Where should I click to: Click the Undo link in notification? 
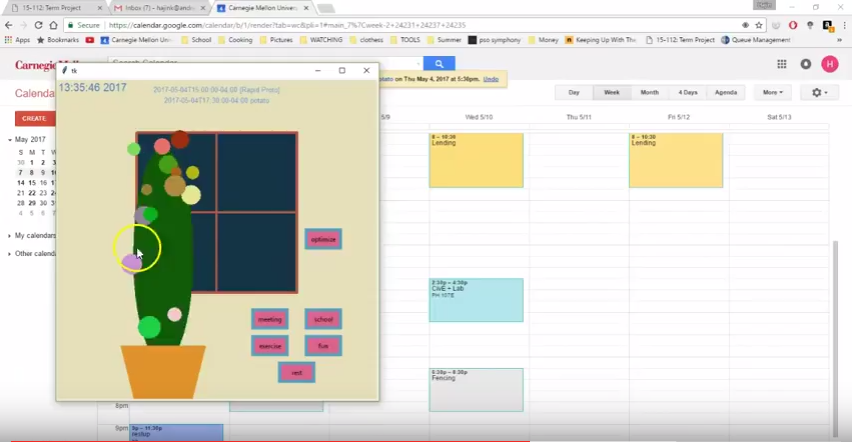491,79
